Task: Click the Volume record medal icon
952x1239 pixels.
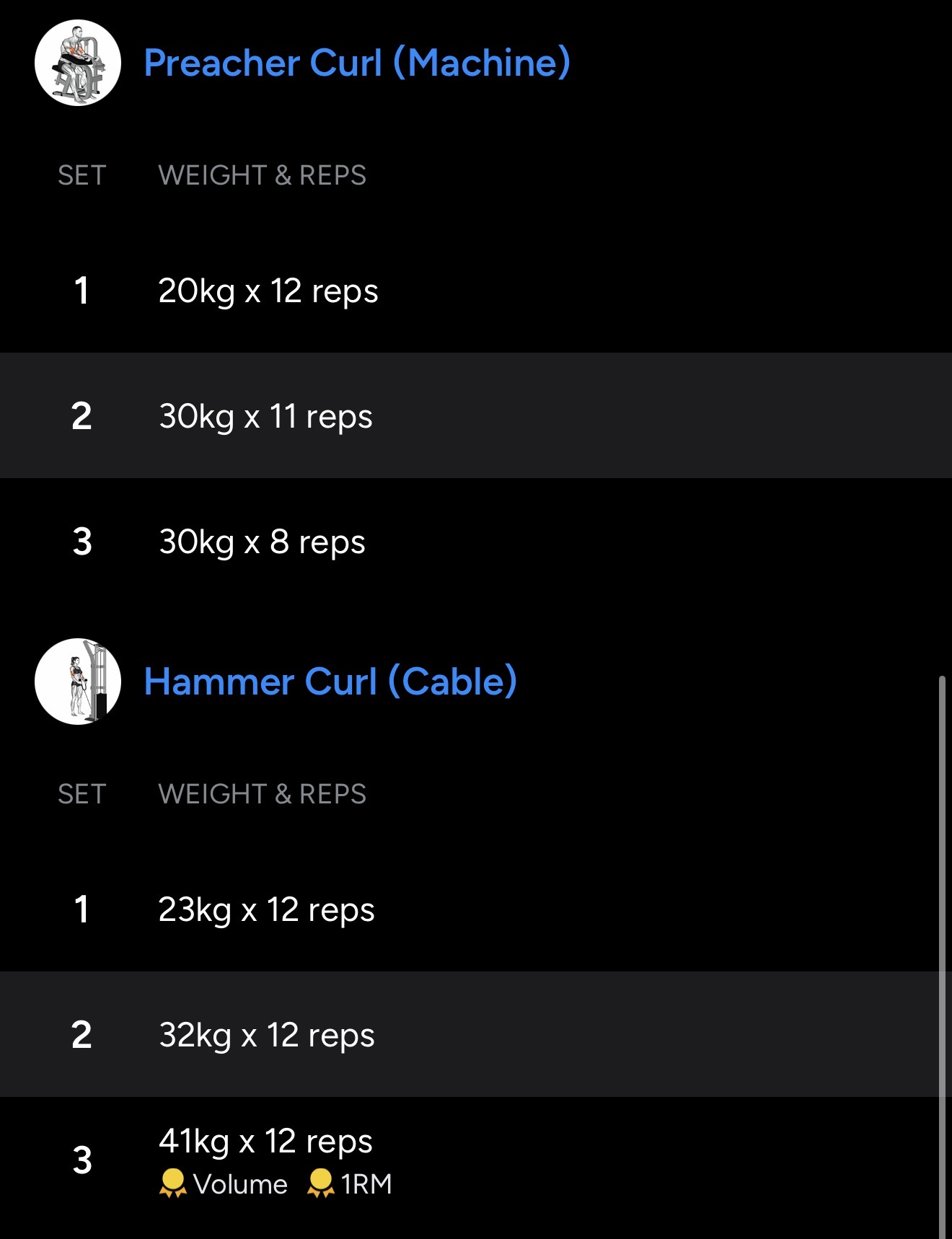Action: (173, 1183)
